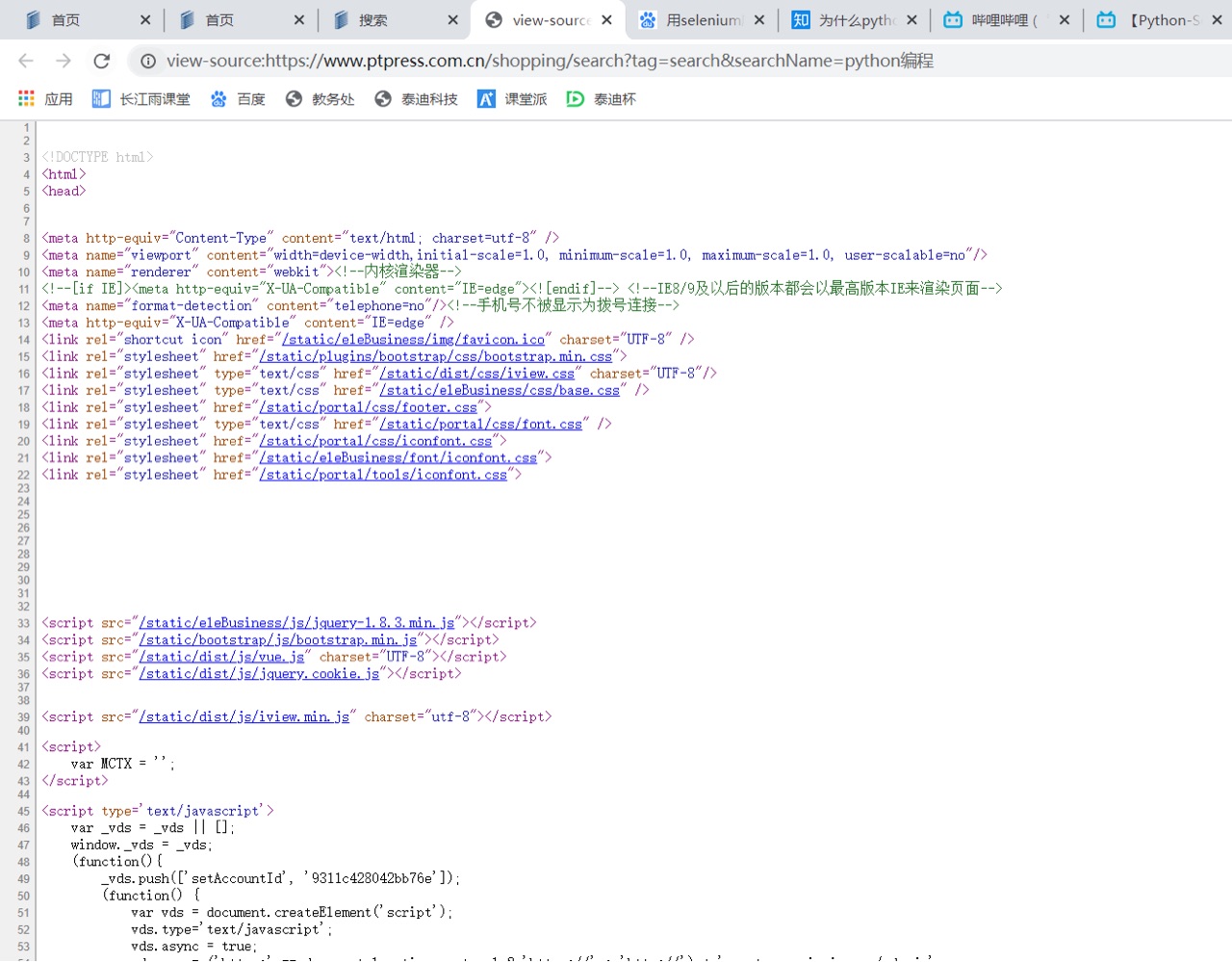This screenshot has height=962, width=1232.
Task: Click the renderer meta line text
Action: pyautogui.click(x=251, y=272)
